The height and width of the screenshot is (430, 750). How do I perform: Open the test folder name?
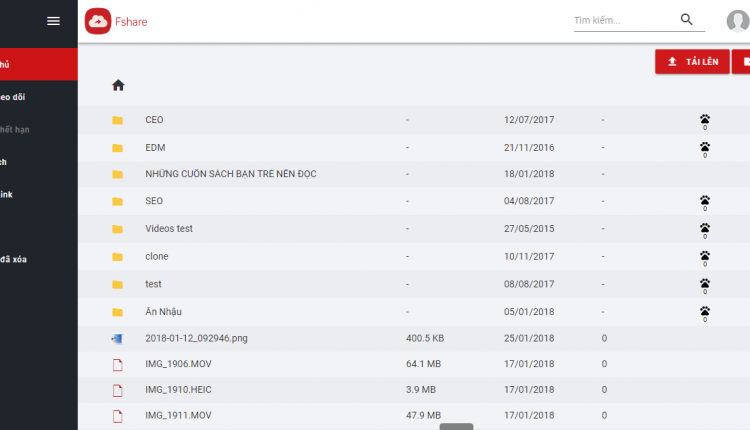coord(153,284)
